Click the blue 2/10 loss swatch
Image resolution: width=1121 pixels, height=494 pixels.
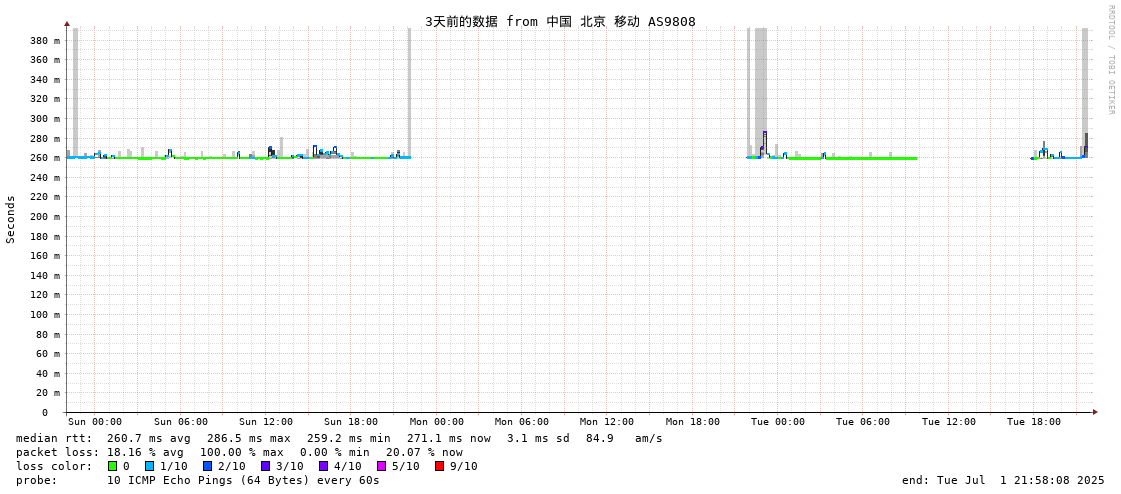coord(207,466)
